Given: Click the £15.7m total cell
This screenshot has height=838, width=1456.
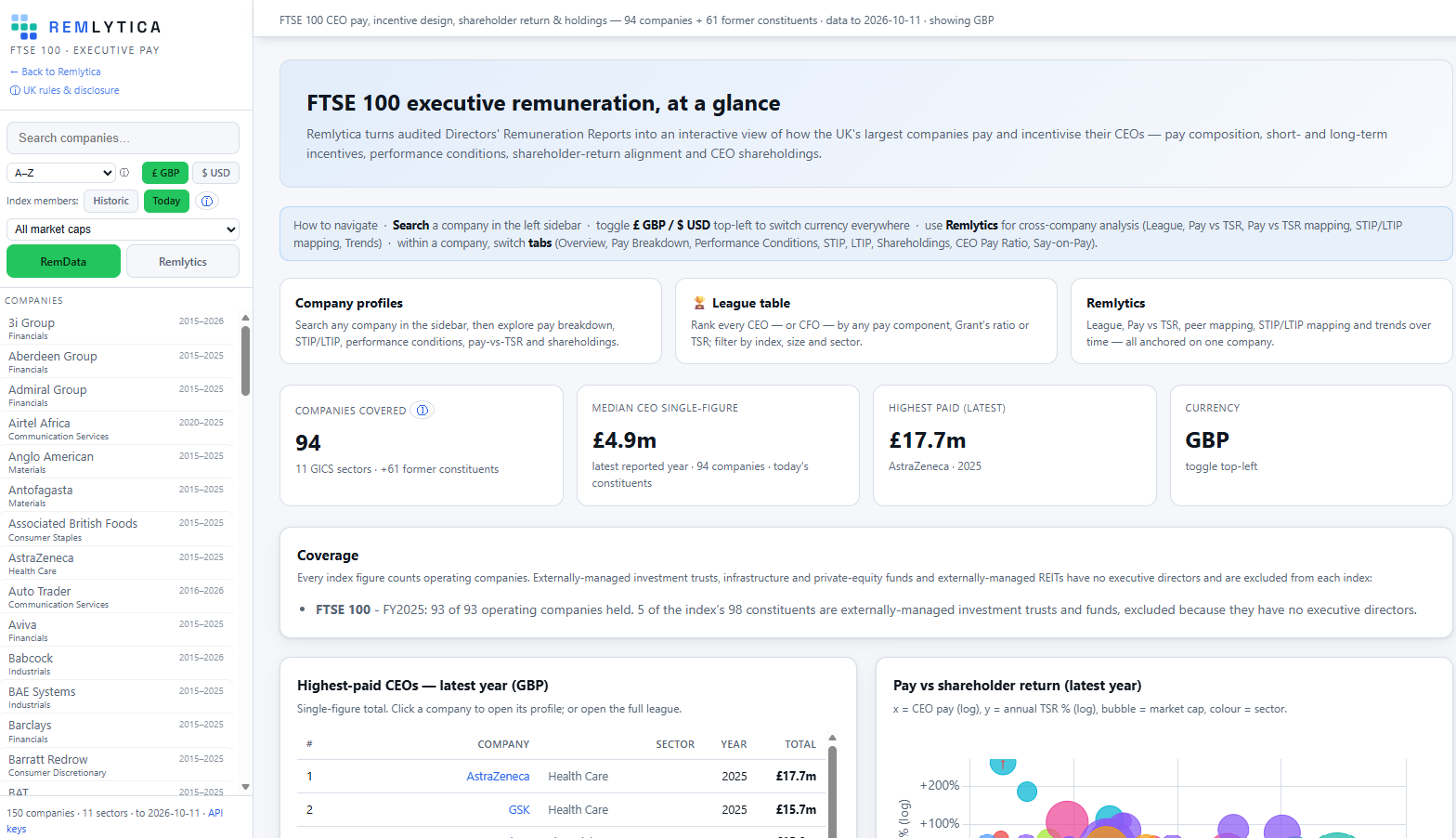Looking at the screenshot, I should click(796, 810).
